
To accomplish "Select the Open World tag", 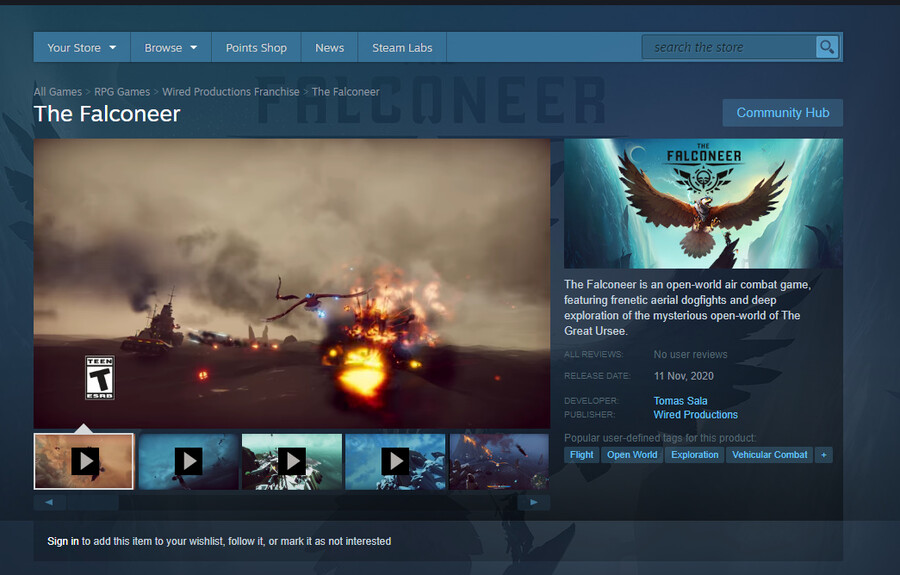I will tap(632, 455).
